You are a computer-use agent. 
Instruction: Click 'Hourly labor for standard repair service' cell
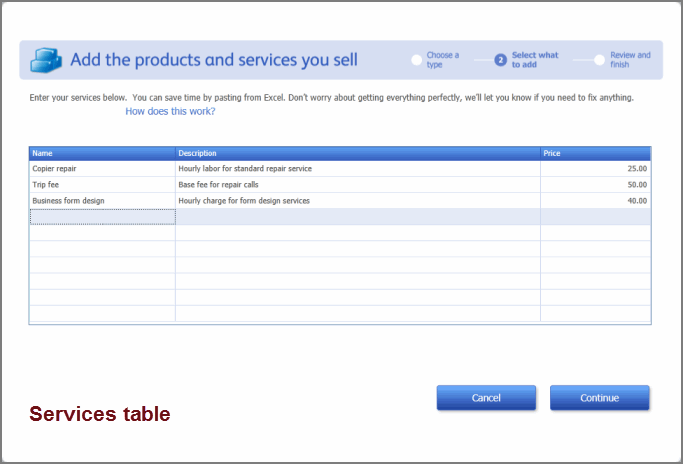[358, 169]
